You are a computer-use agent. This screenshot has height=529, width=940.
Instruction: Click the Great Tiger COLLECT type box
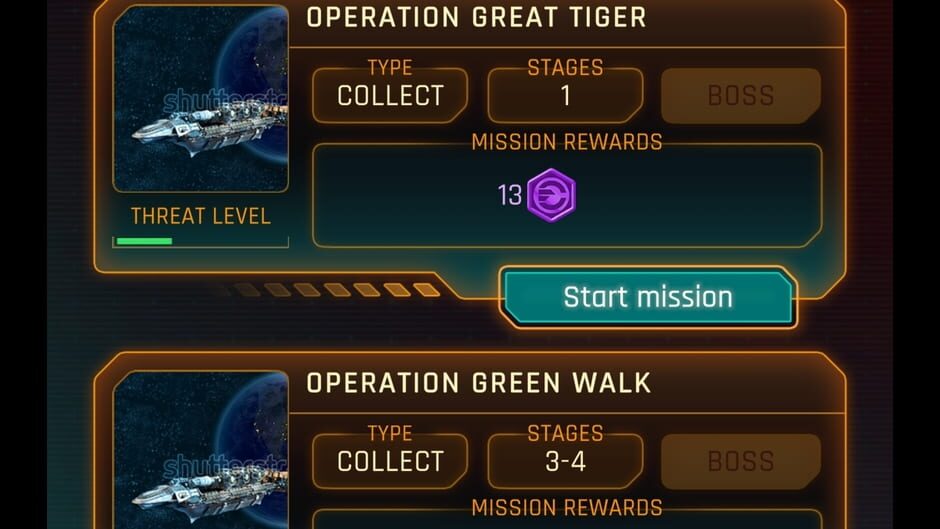pyautogui.click(x=390, y=95)
